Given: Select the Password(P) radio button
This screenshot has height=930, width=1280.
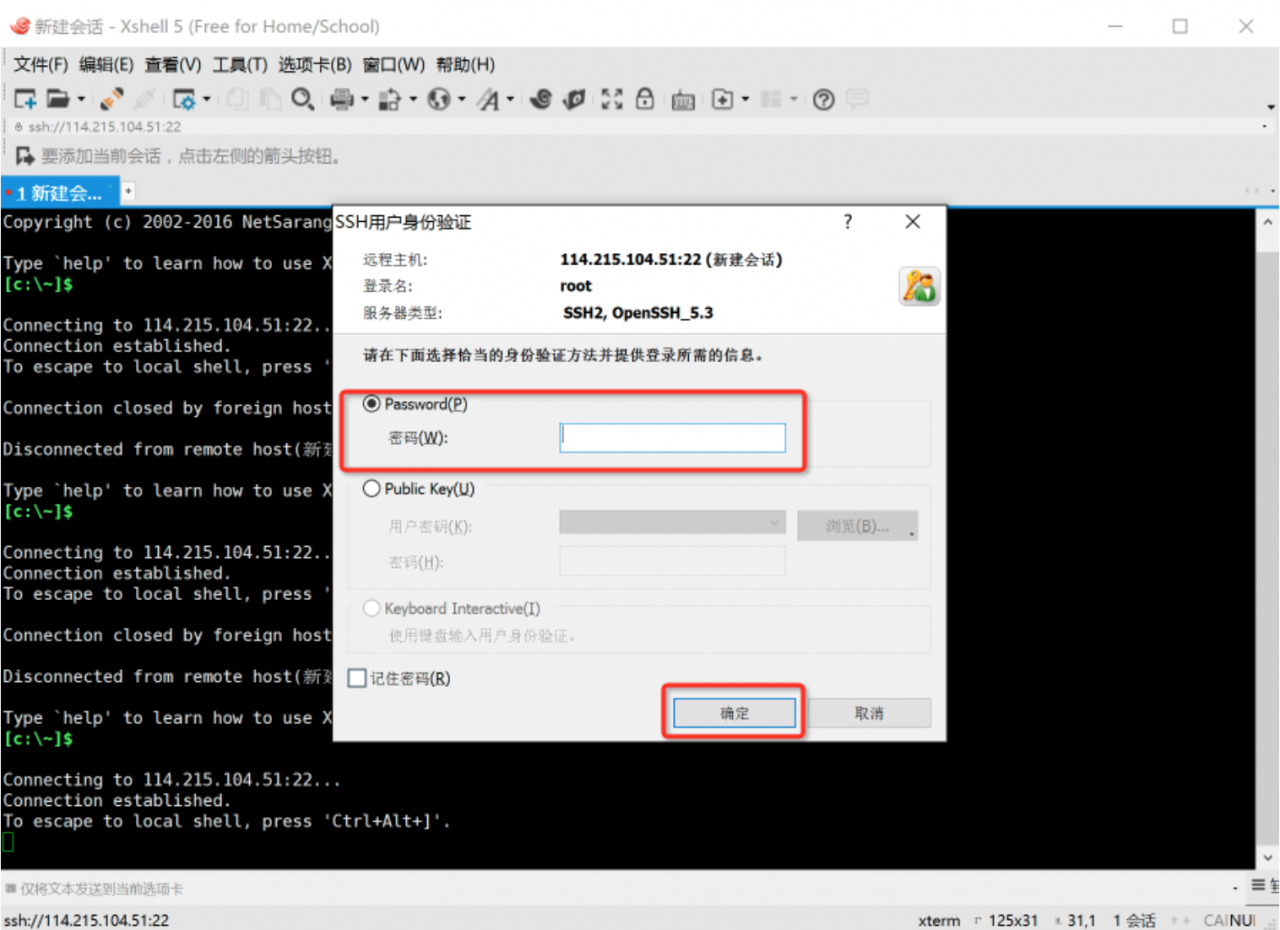Looking at the screenshot, I should (x=372, y=404).
